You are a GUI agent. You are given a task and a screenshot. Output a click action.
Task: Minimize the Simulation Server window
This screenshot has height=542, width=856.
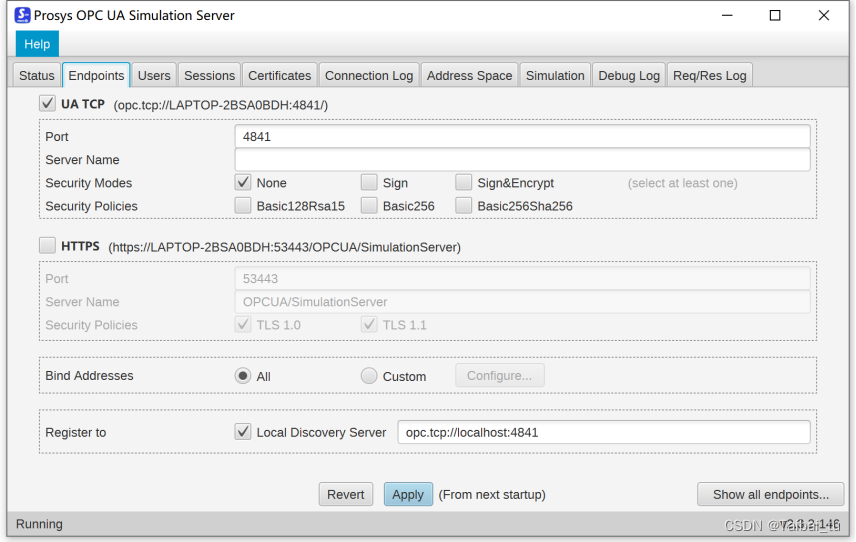point(727,15)
